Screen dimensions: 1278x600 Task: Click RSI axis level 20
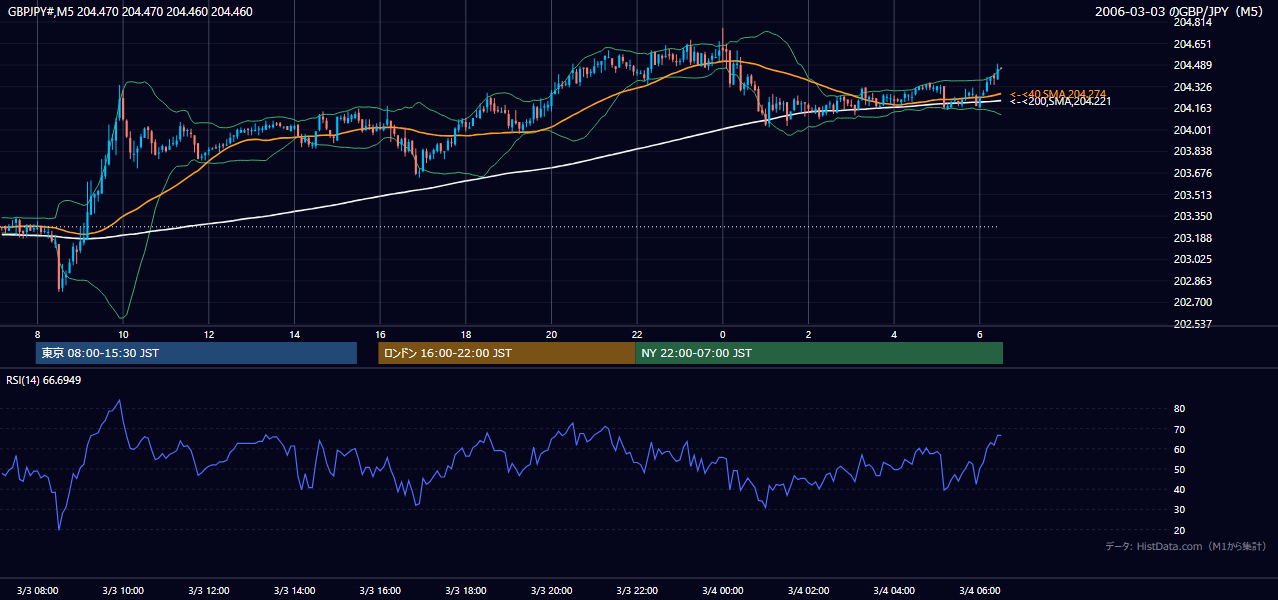click(1179, 530)
